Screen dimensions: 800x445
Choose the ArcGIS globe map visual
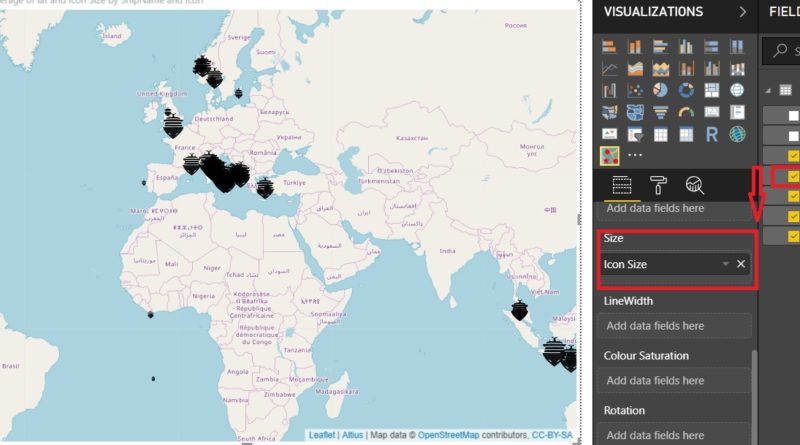(x=737, y=134)
